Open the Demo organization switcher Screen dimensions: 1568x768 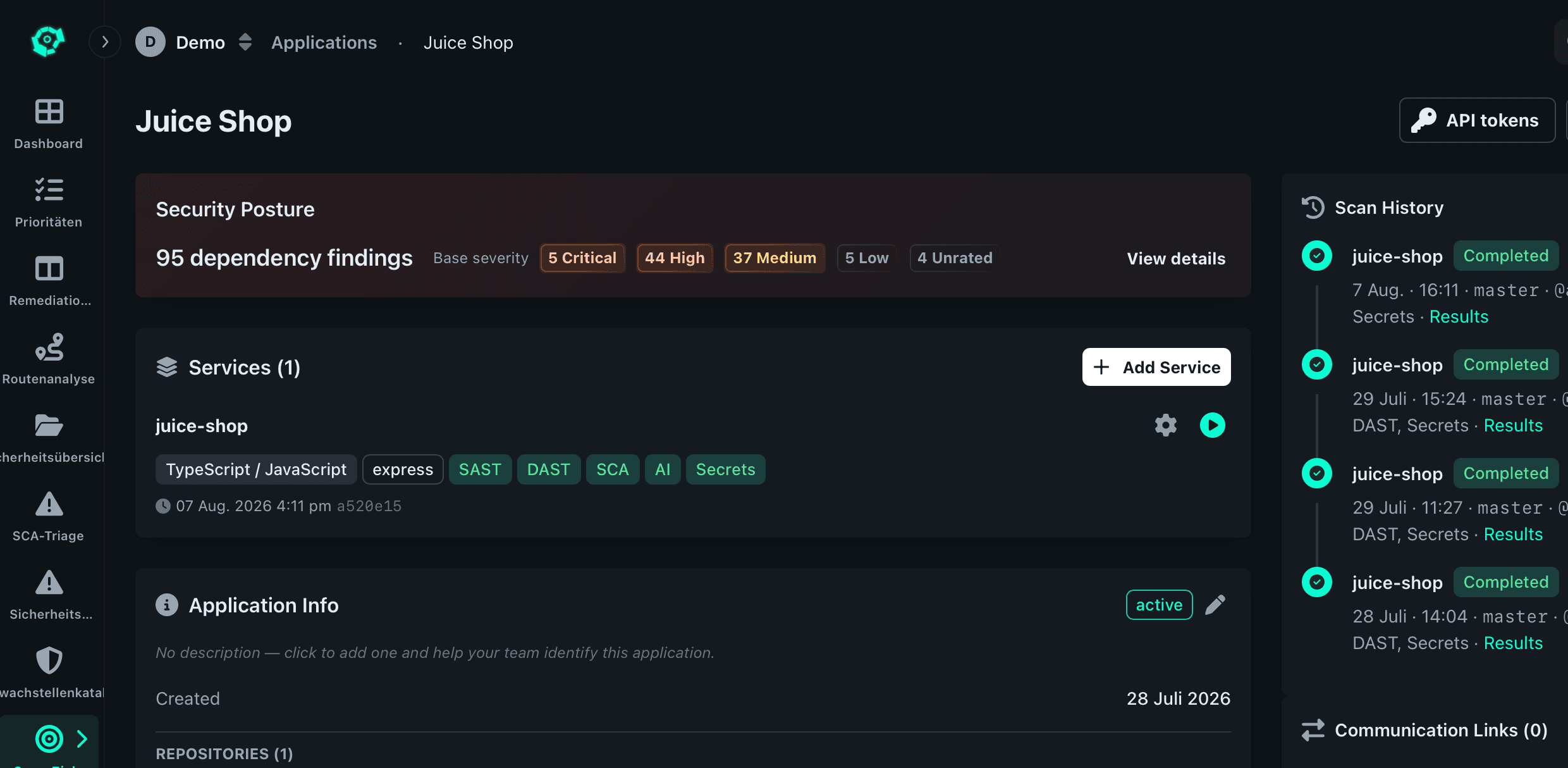coord(245,42)
